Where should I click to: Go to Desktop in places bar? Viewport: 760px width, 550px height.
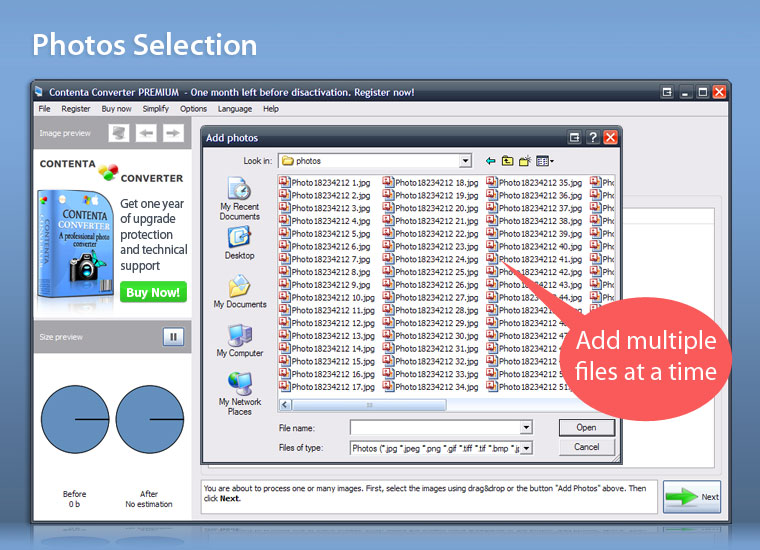point(239,243)
